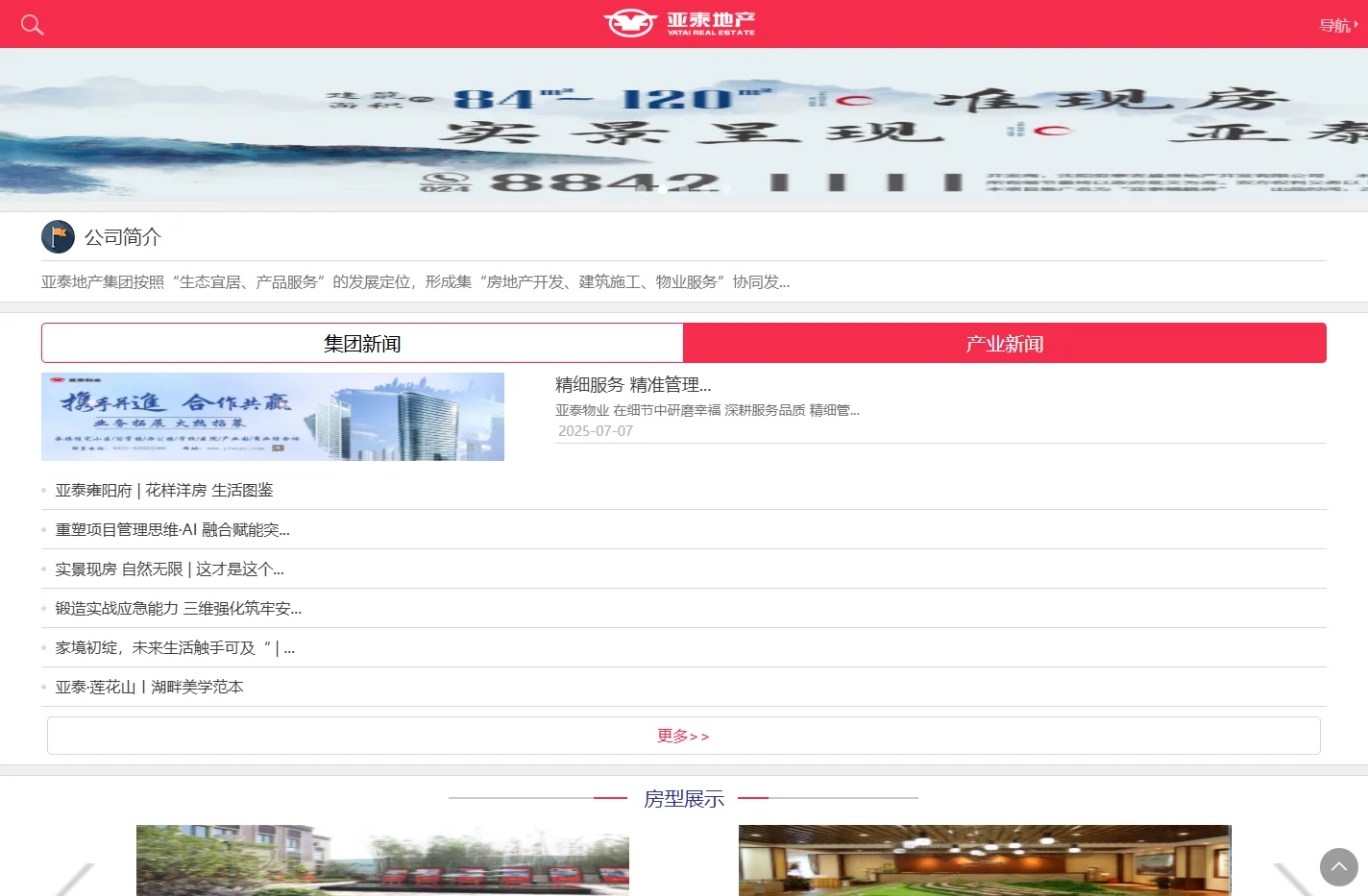
Task: Open the search magnifier icon
Action: pos(32,25)
